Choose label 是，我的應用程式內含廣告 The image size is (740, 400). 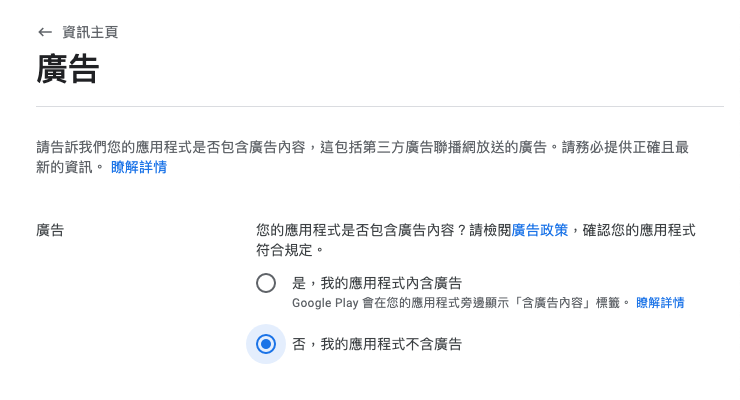point(377,283)
